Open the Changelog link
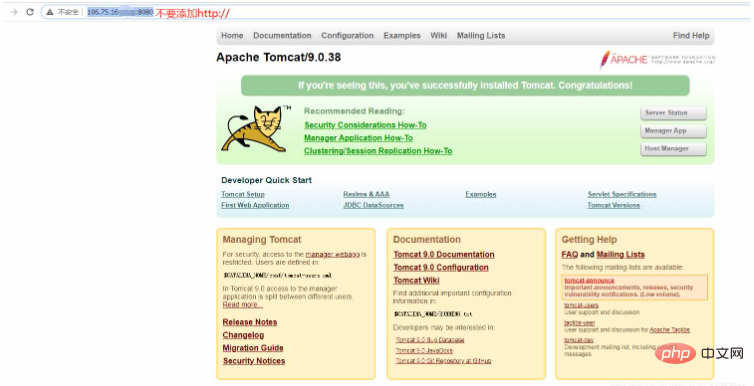754x386 pixels. click(243, 335)
